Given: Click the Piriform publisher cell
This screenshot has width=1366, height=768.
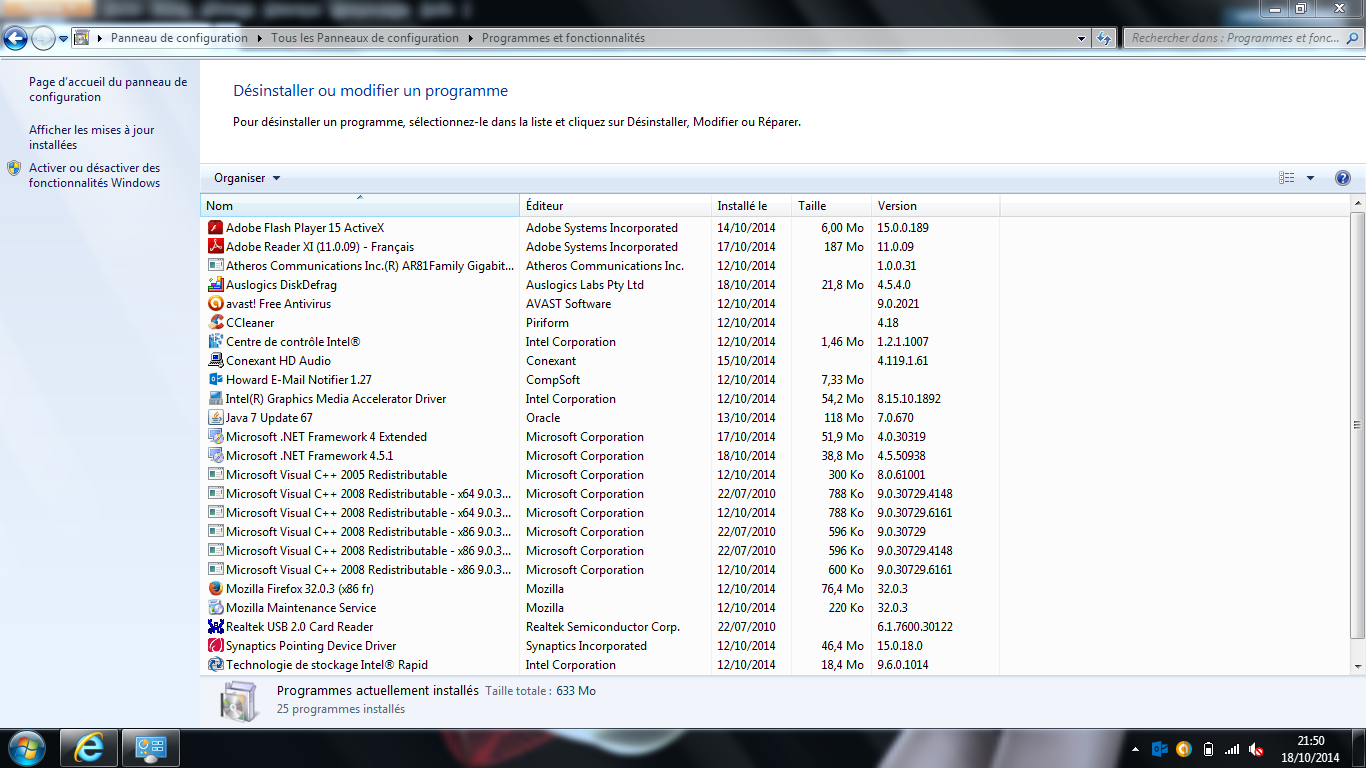Looking at the screenshot, I should click(x=547, y=323).
